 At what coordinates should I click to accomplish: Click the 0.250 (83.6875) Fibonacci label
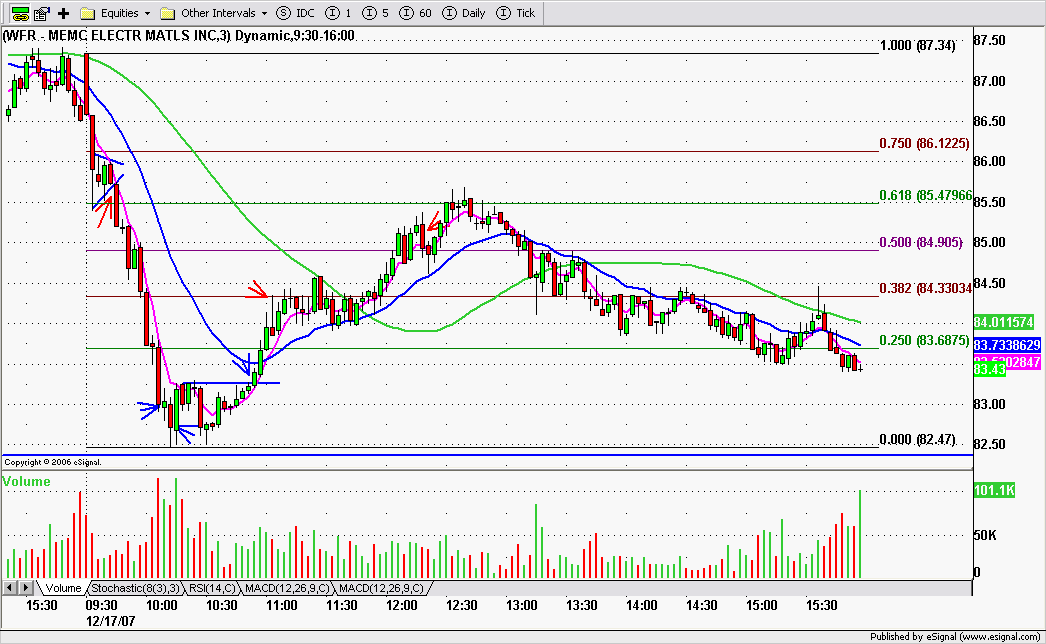click(x=924, y=340)
